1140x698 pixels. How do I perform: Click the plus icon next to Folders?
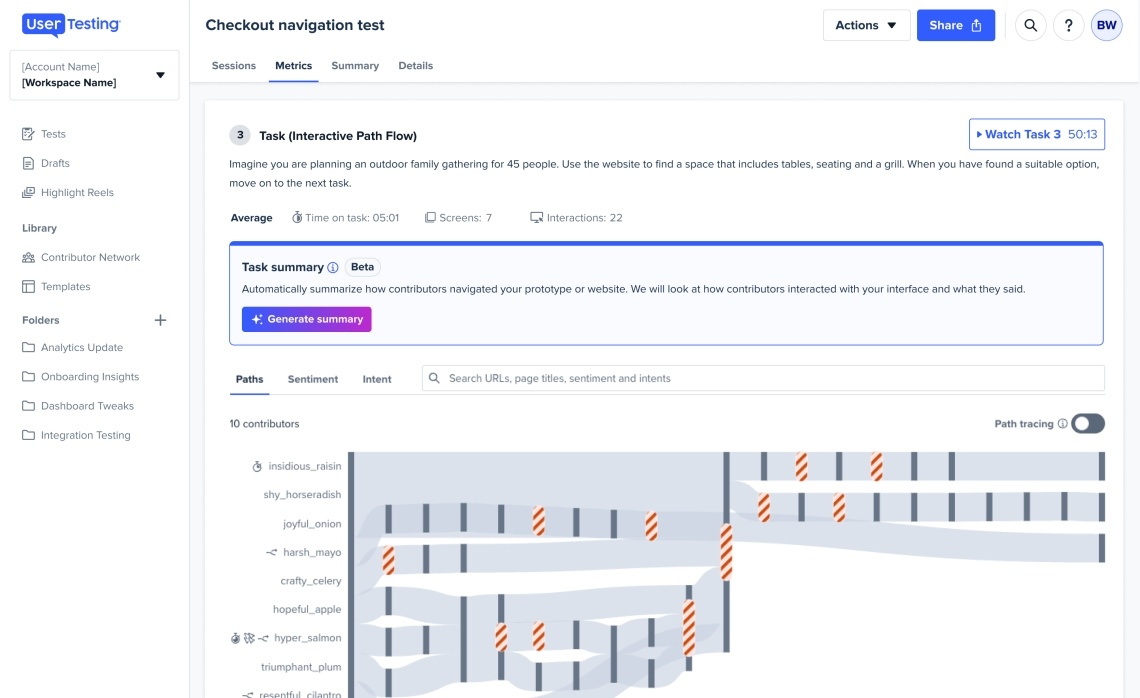point(160,320)
